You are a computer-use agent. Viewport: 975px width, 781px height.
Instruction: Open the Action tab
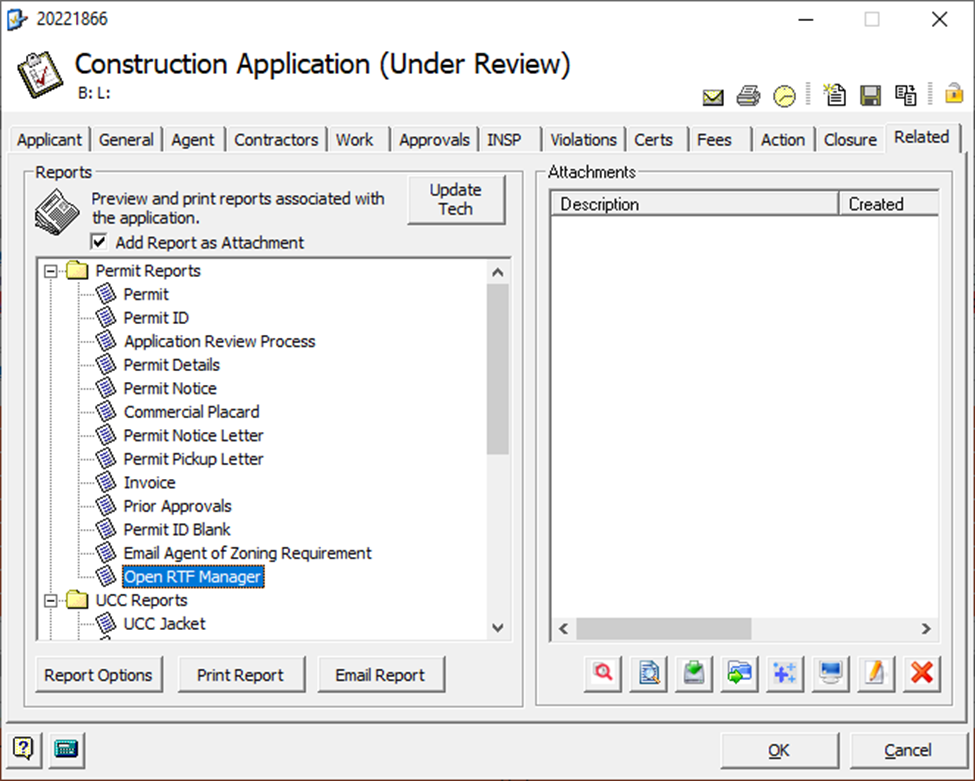click(783, 140)
